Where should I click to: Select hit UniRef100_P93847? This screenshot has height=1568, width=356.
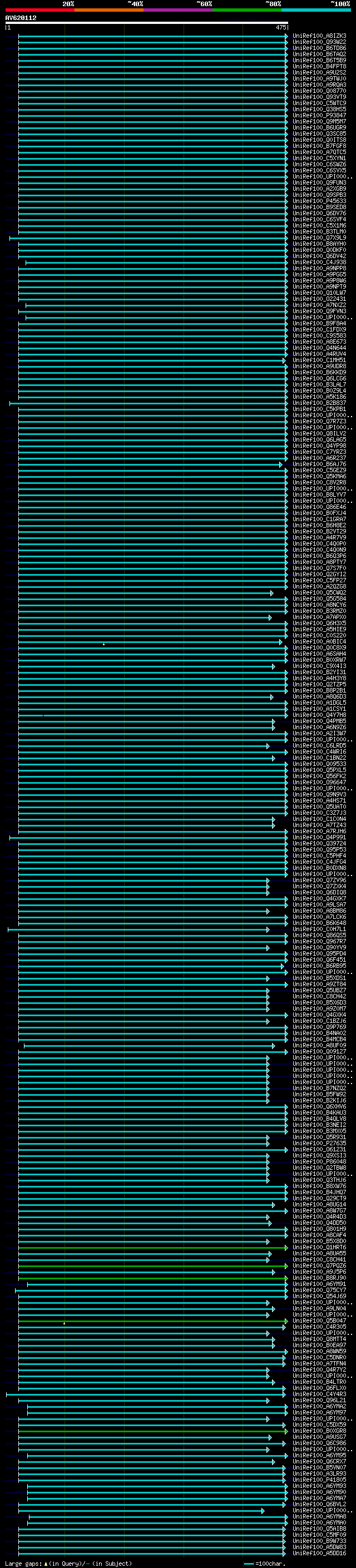pyautogui.click(x=319, y=116)
